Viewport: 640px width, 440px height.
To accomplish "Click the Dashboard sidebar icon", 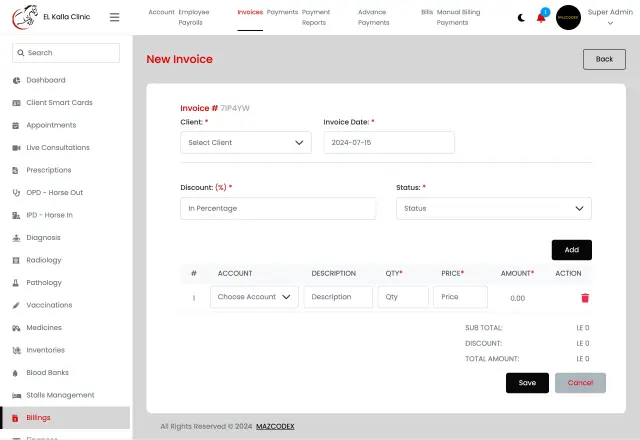I will [16, 80].
